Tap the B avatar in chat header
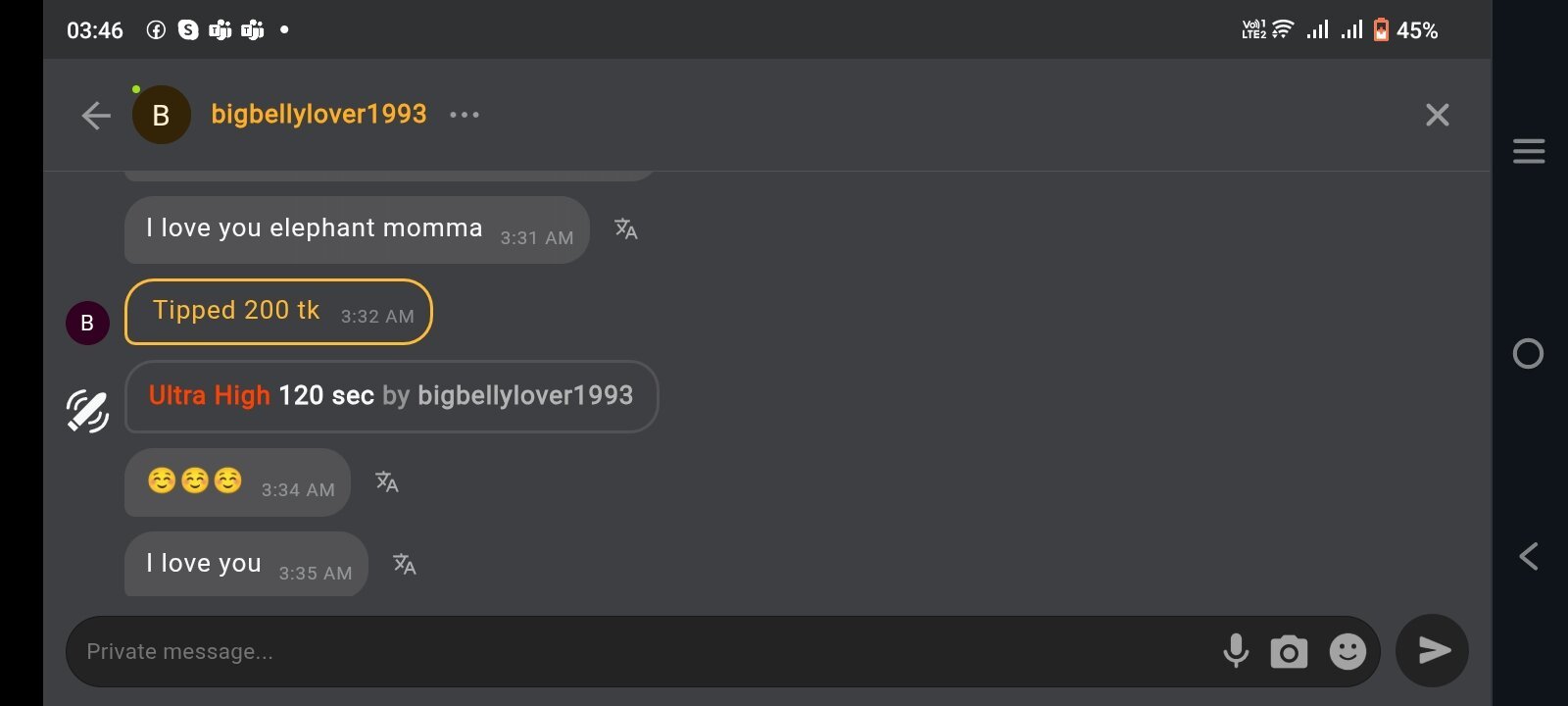The image size is (1568, 706). 162,116
